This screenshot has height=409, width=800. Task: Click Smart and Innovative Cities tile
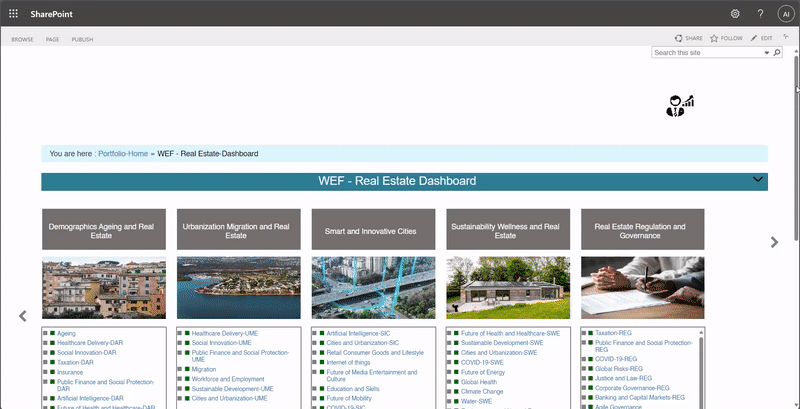point(373,229)
